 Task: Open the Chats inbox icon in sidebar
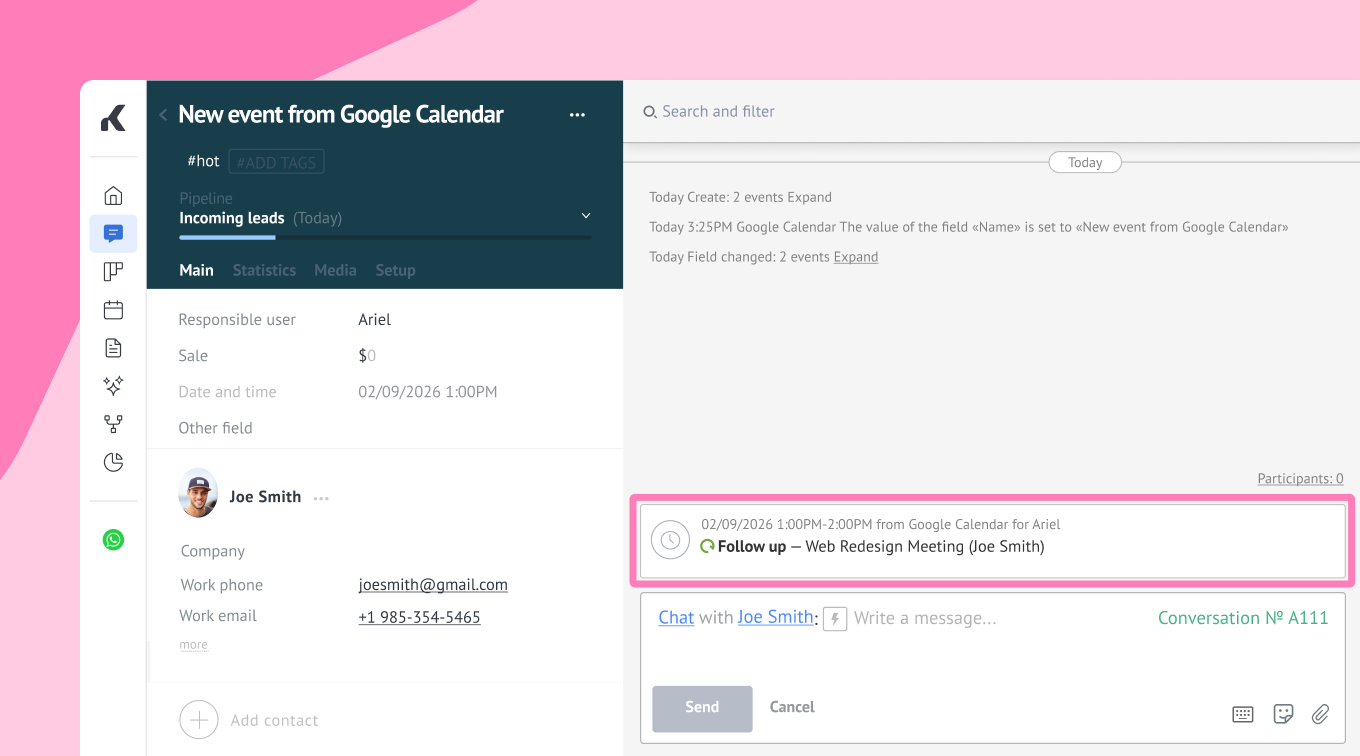(113, 233)
